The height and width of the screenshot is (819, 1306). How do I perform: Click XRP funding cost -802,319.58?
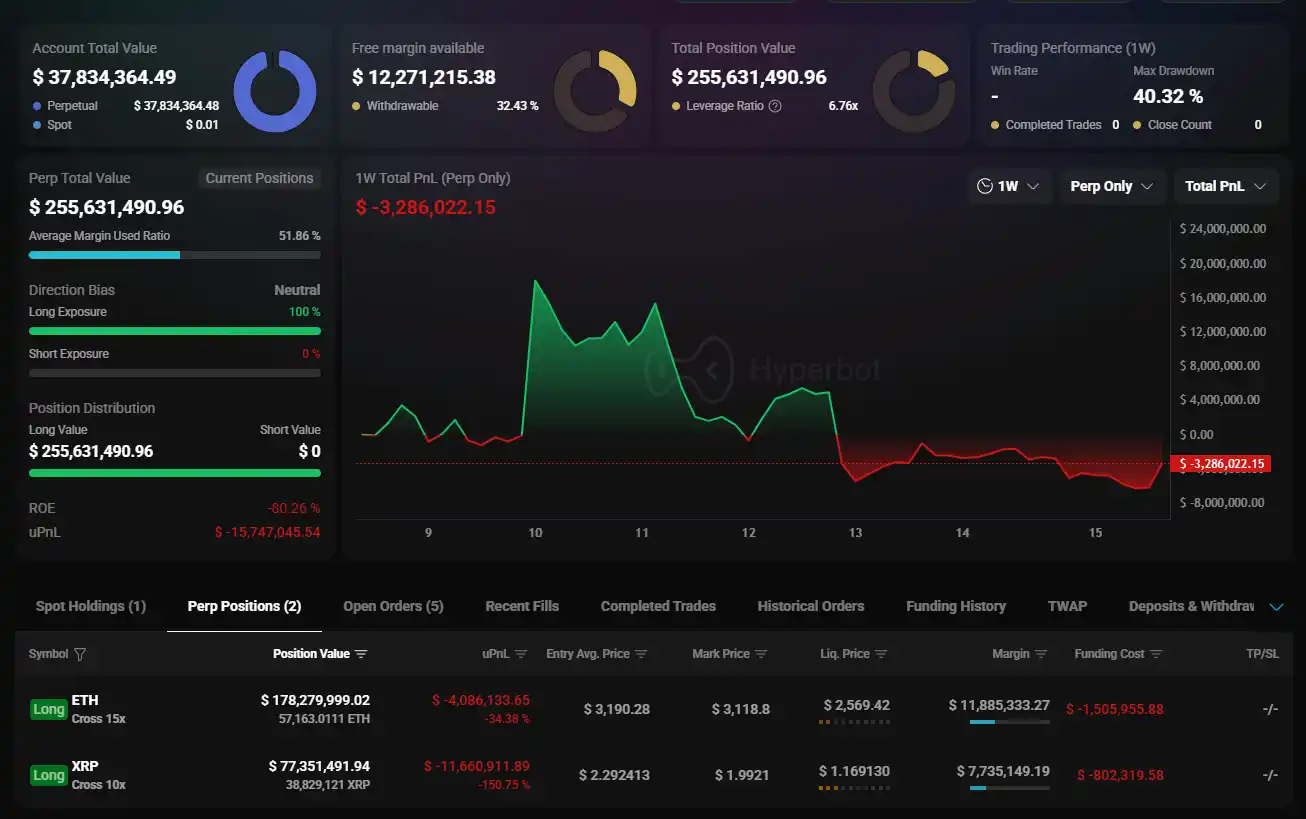pos(1121,775)
